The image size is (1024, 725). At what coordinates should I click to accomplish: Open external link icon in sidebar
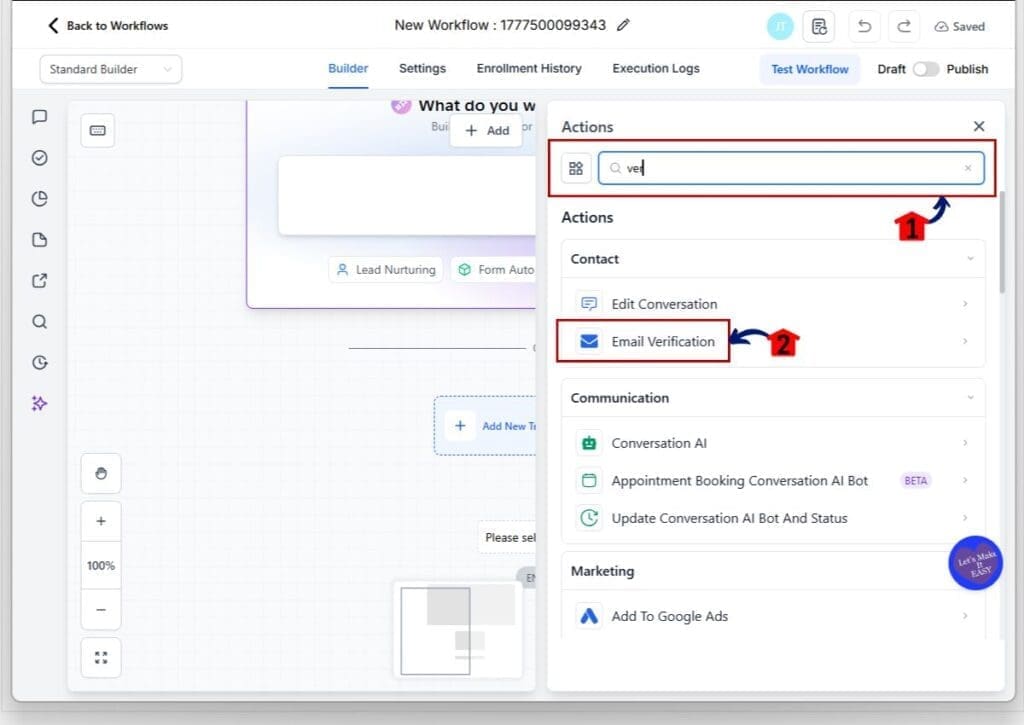[40, 281]
